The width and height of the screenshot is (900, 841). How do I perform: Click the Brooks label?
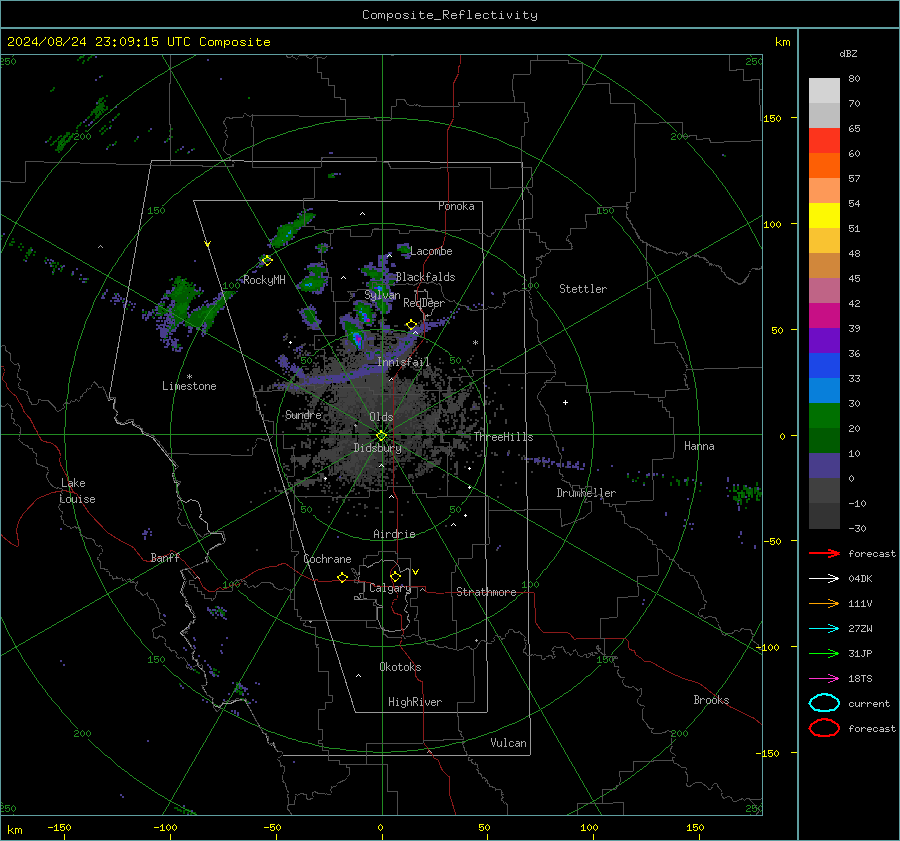[x=711, y=700]
